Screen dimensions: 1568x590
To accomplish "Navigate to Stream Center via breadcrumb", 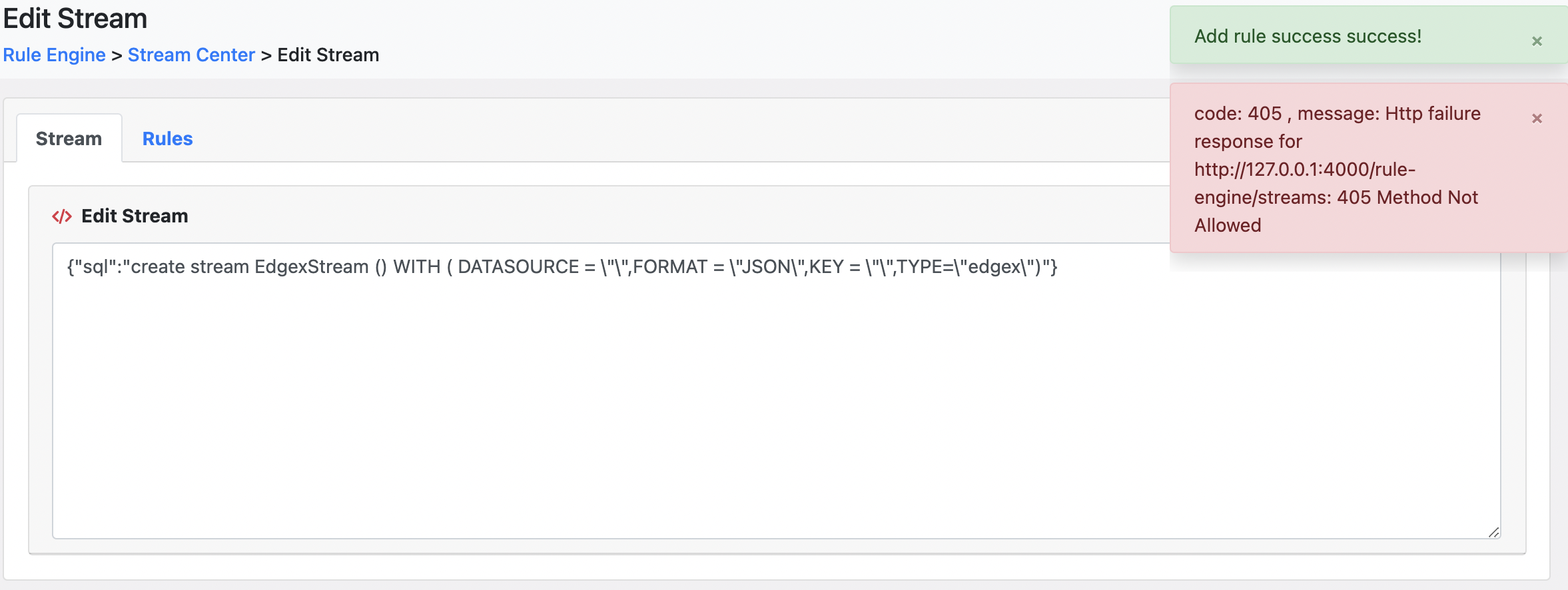I will click(192, 55).
